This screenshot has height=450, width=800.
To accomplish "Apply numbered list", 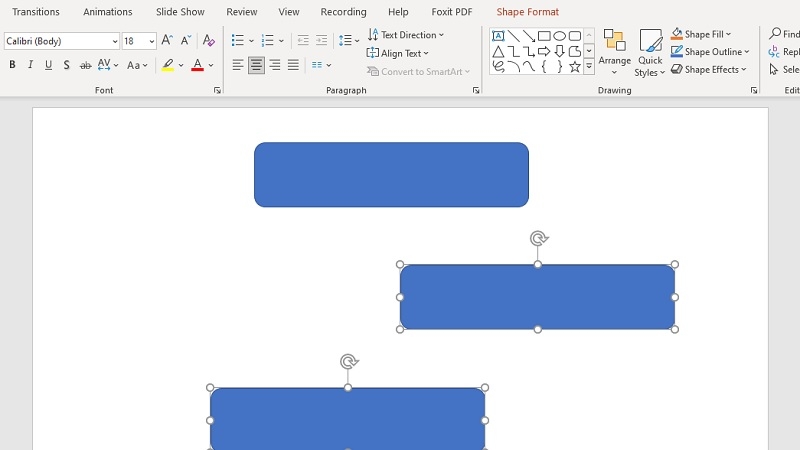I will point(267,40).
